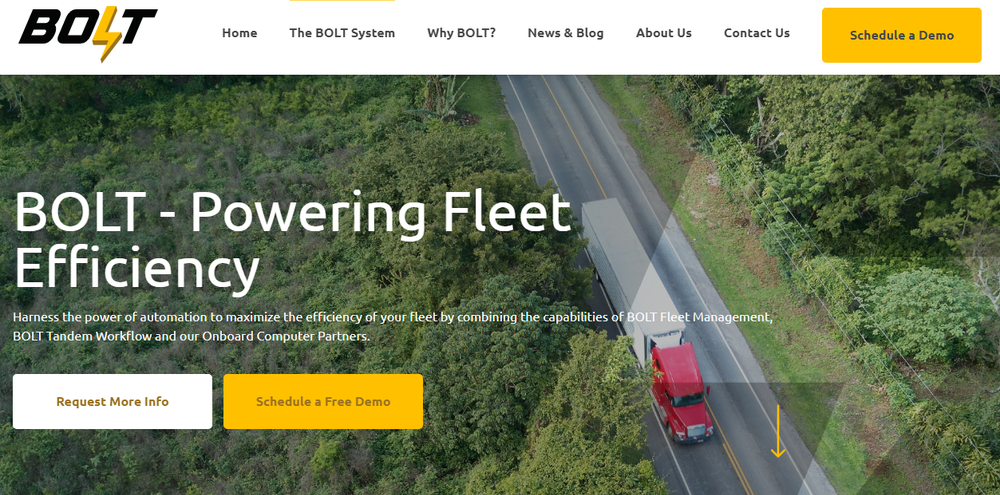This screenshot has height=495, width=1000.
Task: Click the yellow active bar above The BOLT System
Action: 342,1
